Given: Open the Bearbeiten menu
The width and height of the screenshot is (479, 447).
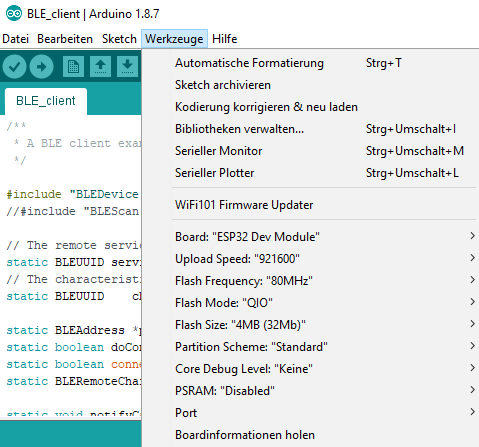Looking at the screenshot, I should pyautogui.click(x=65, y=39).
